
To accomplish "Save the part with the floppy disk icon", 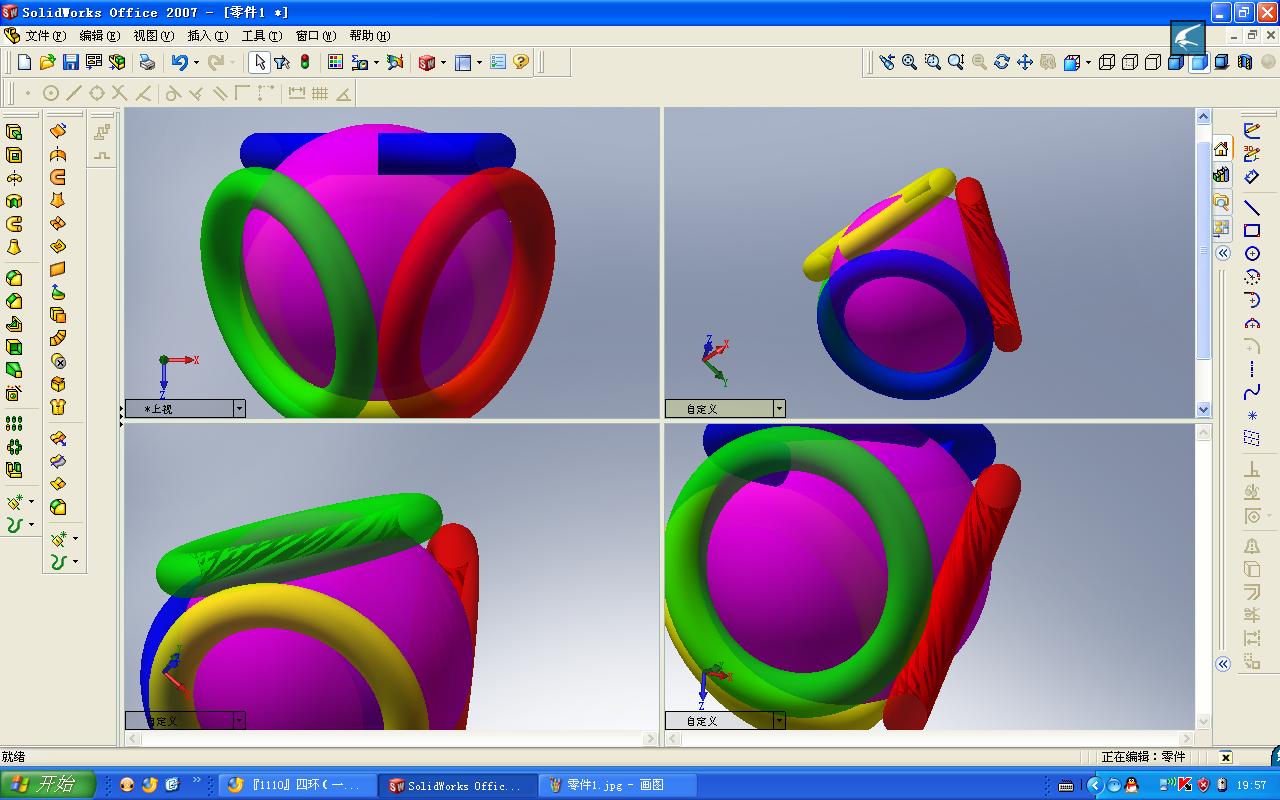I will tap(70, 62).
